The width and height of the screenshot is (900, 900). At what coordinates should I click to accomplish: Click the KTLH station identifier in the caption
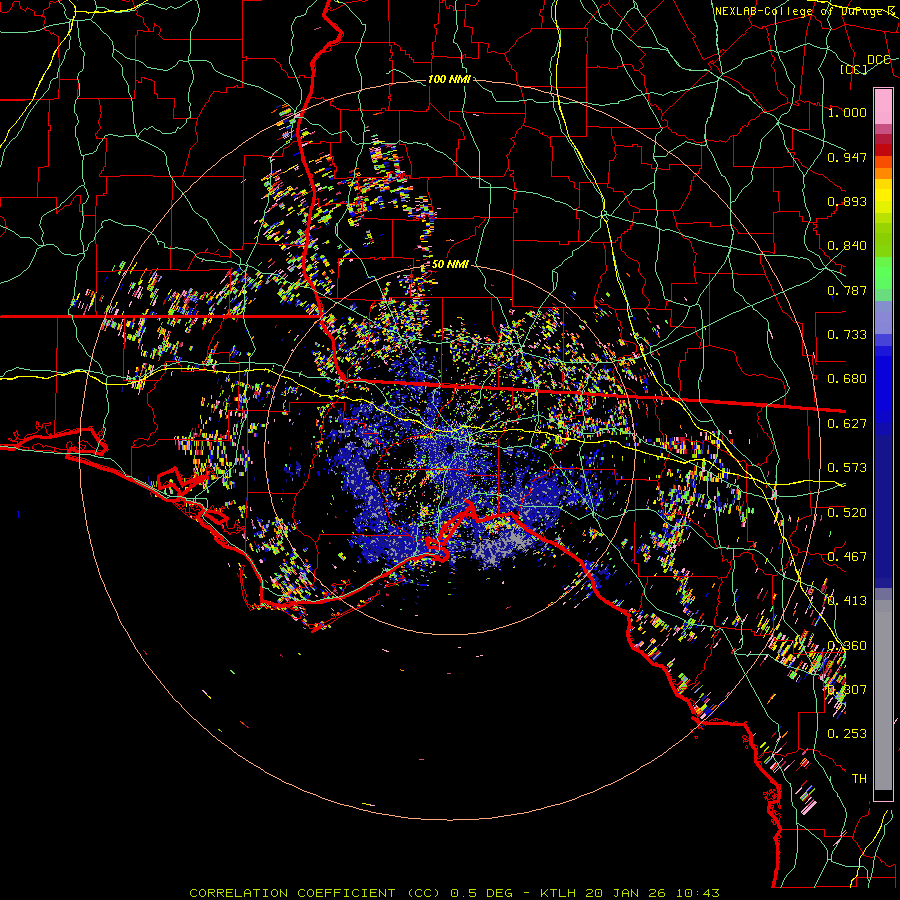tap(558, 893)
